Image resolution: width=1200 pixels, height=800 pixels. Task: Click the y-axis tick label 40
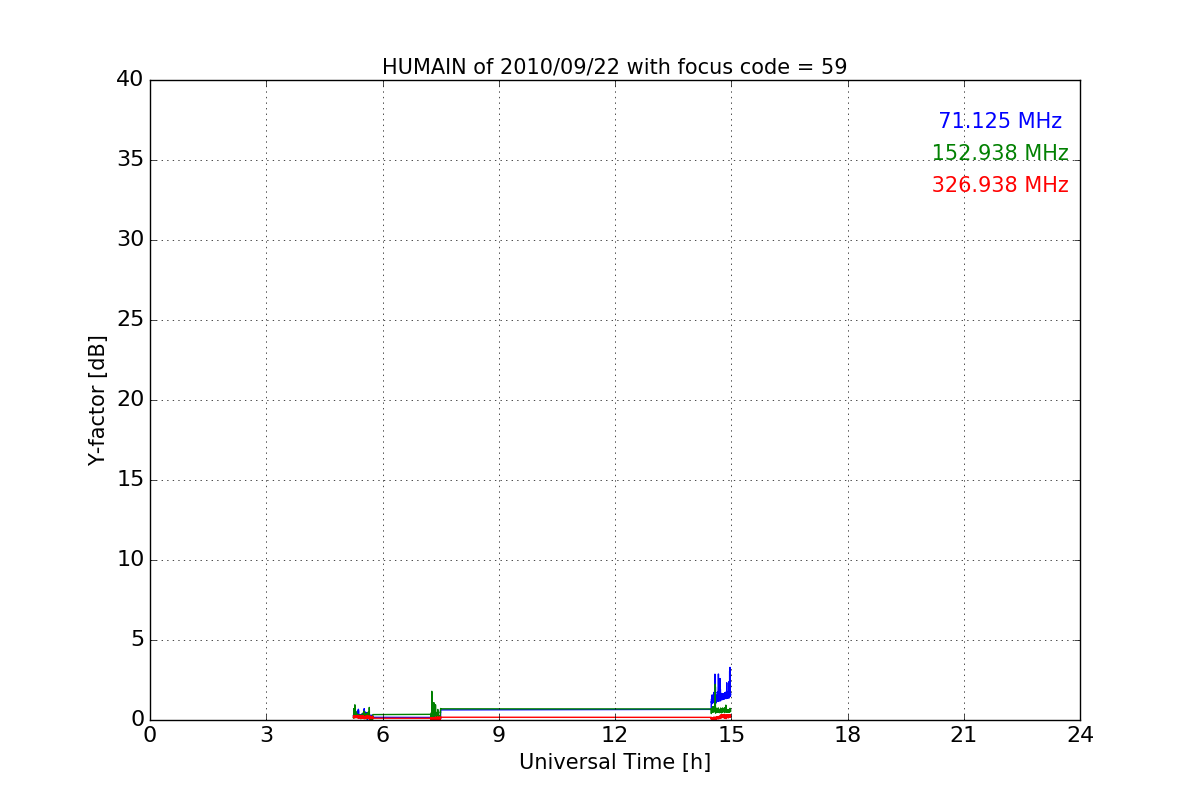(130, 80)
